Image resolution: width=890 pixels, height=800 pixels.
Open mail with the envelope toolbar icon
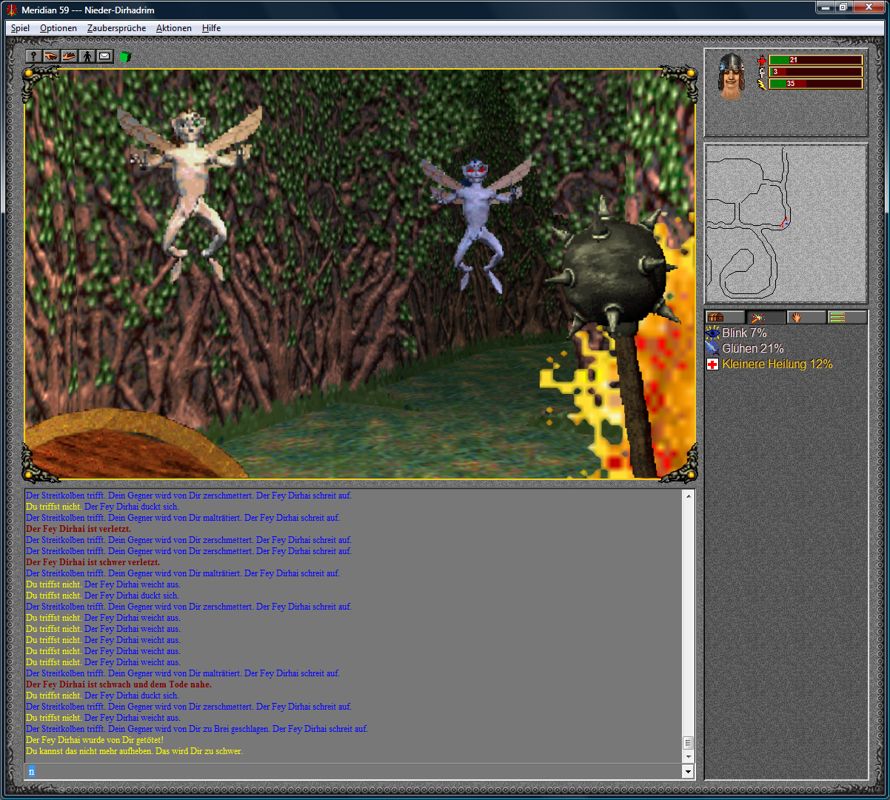click(104, 56)
